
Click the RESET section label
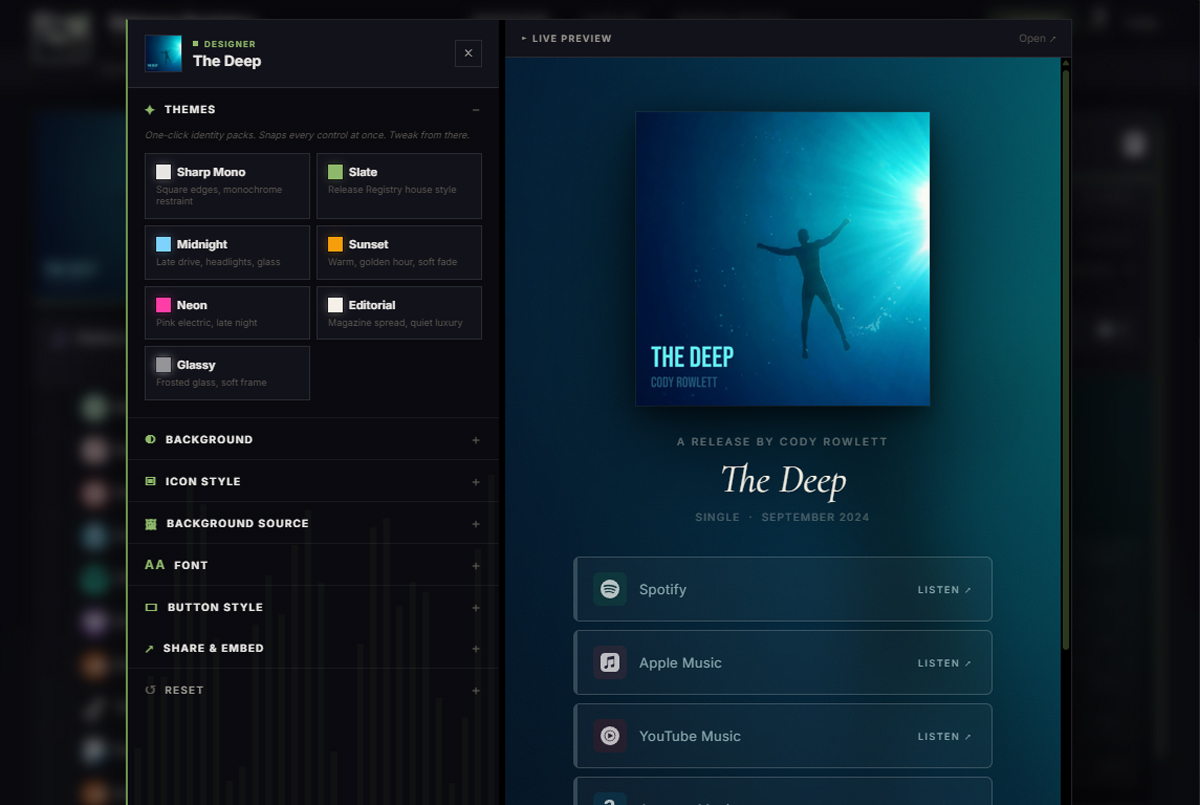pos(185,691)
